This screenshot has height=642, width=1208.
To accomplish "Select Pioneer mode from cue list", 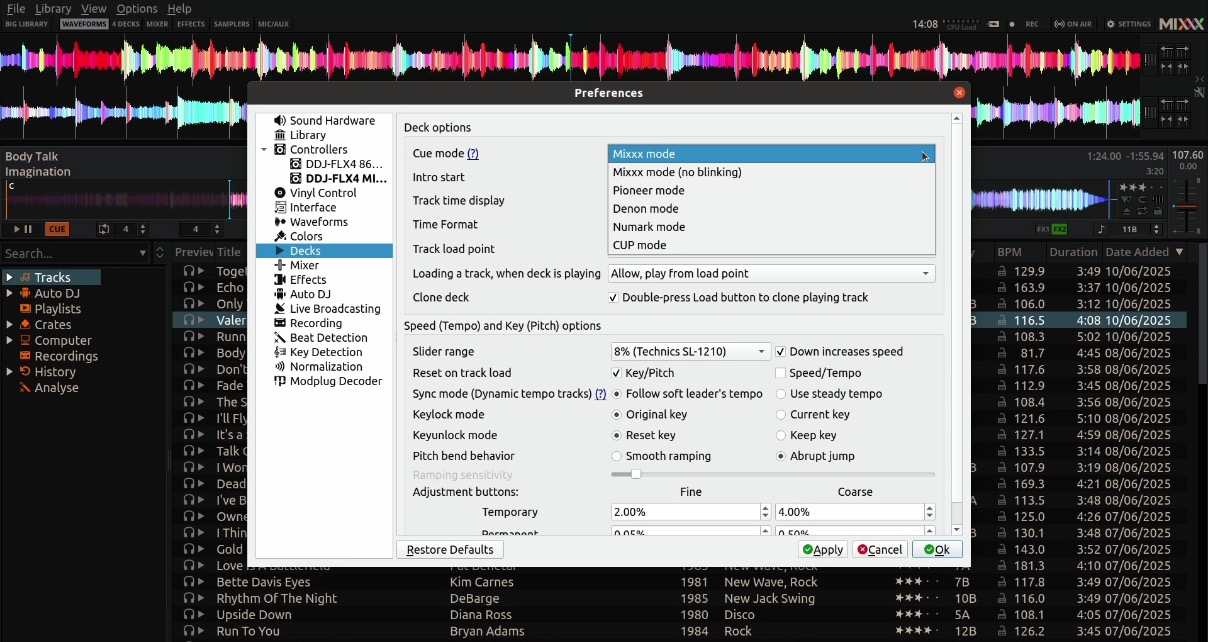I will pos(649,190).
